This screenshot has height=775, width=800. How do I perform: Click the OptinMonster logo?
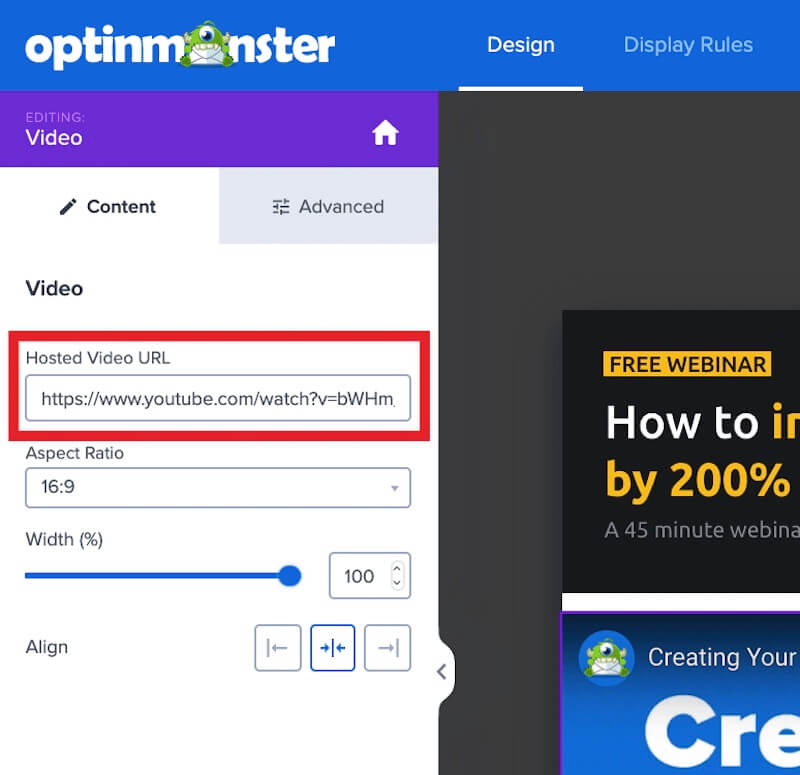[x=180, y=45]
